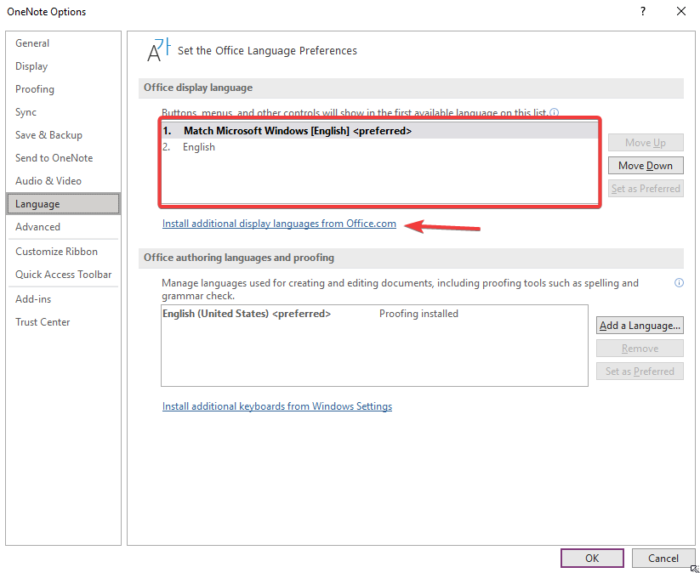
Task: Click the Office display language header
Action: click(x=198, y=87)
